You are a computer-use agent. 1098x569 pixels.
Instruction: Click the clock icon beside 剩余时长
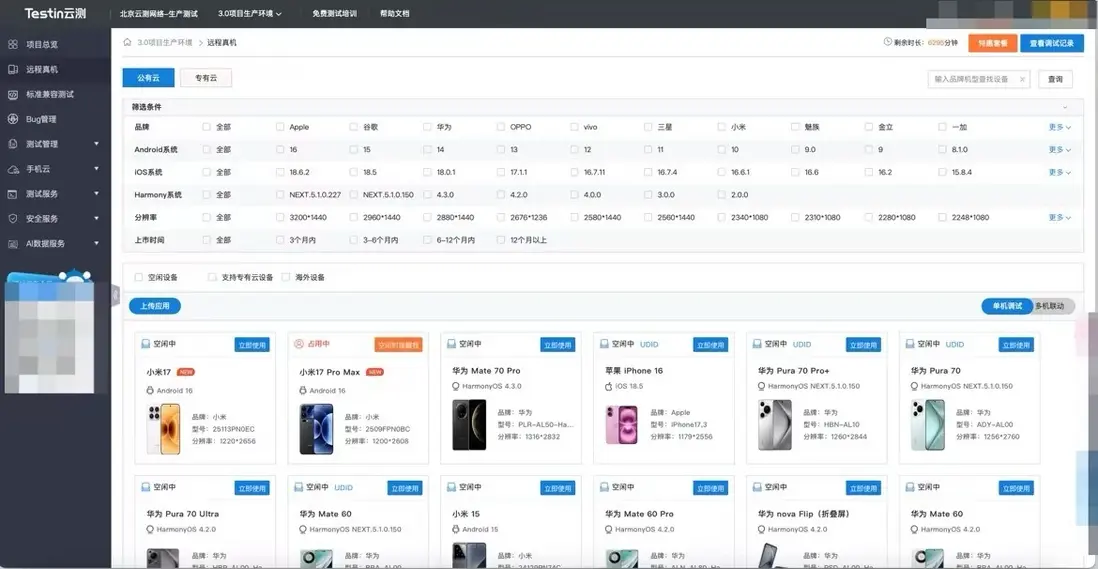click(887, 42)
